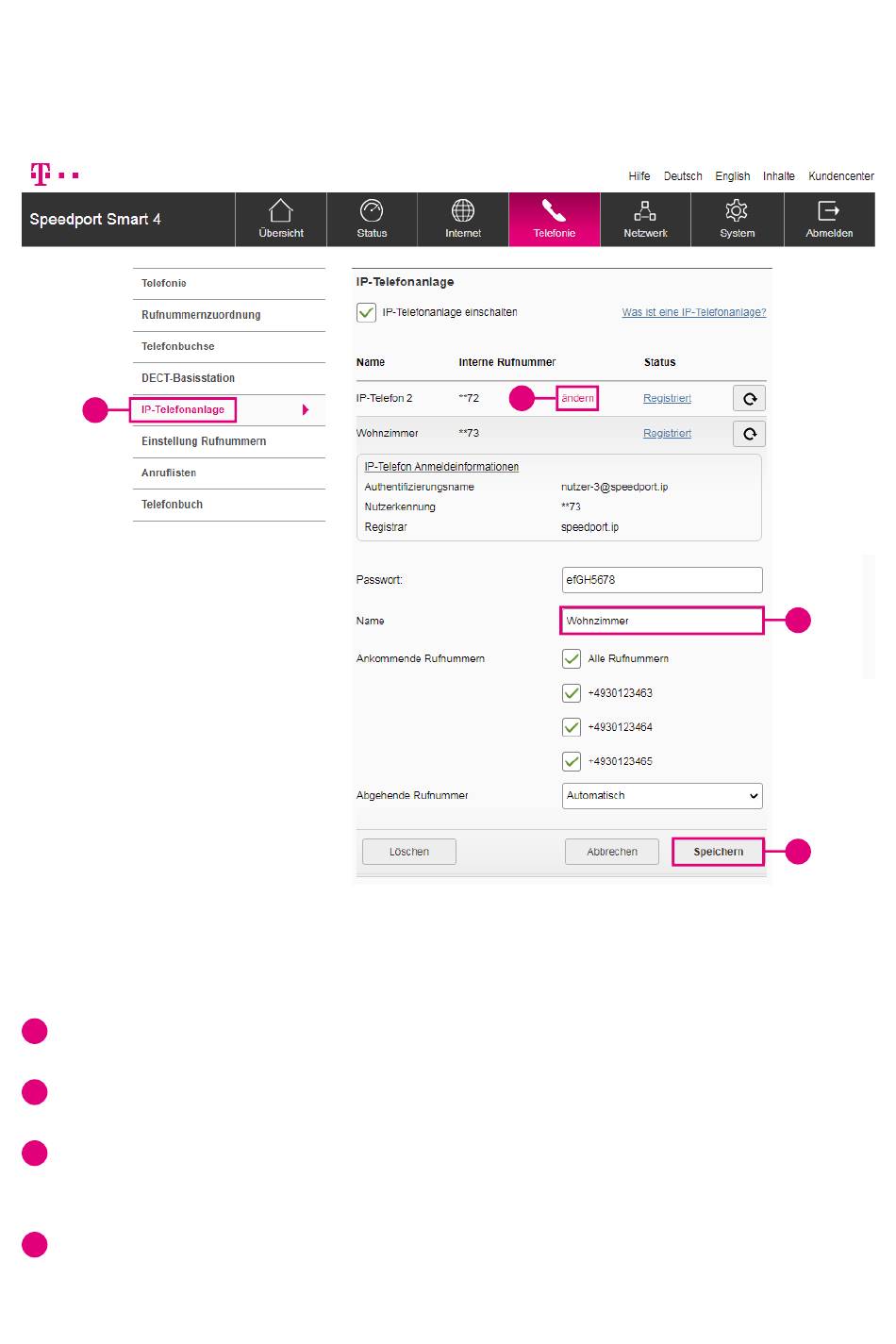Image resolution: width=896 pixels, height=1344 pixels.
Task: Collapse IP-Telefon Anmeldeinformationen section
Action: [x=441, y=467]
